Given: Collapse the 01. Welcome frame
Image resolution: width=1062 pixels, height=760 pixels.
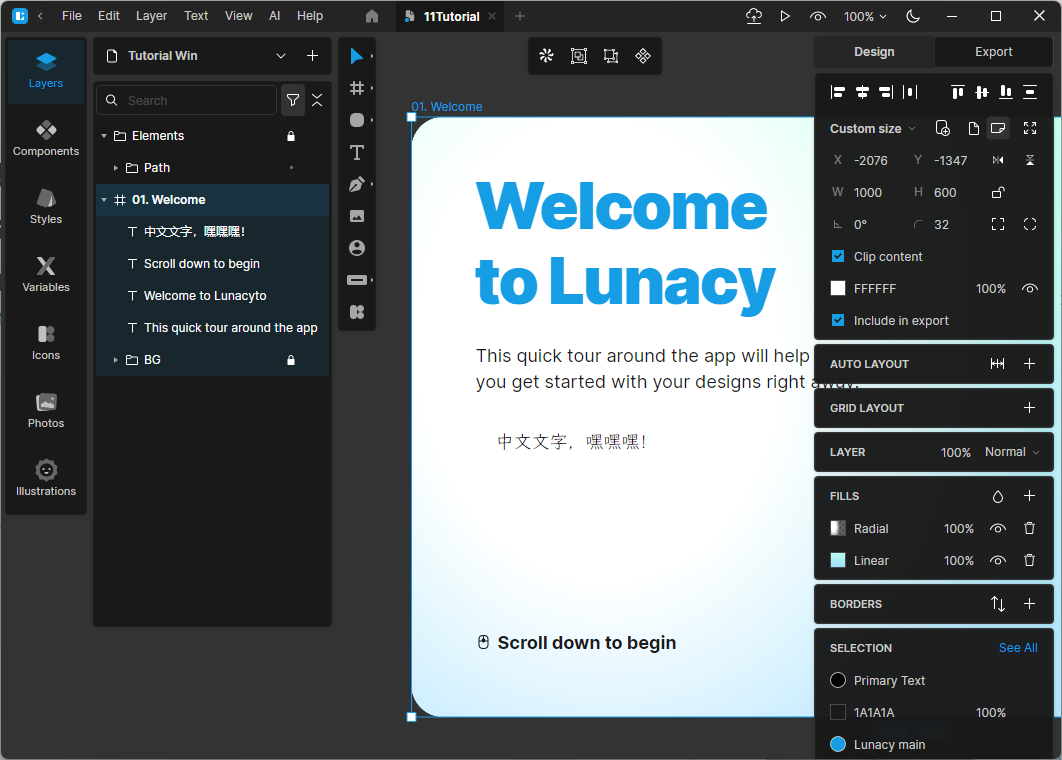Looking at the screenshot, I should (x=104, y=200).
